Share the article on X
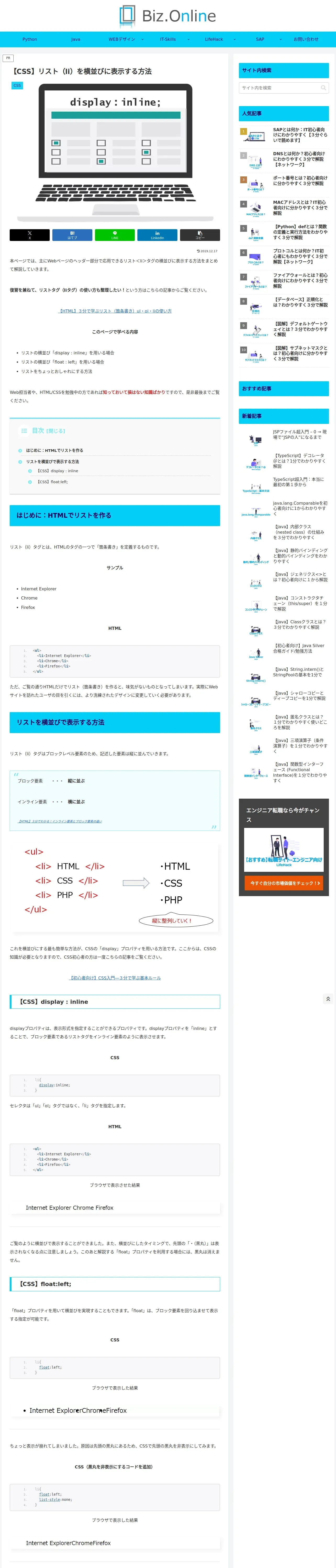This screenshot has height=1568, width=336. point(29,235)
